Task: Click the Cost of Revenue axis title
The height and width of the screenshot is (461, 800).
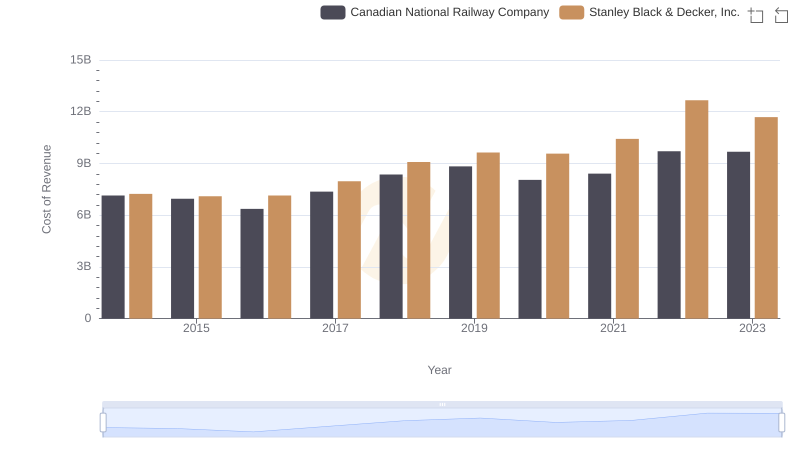Action: [x=46, y=189]
